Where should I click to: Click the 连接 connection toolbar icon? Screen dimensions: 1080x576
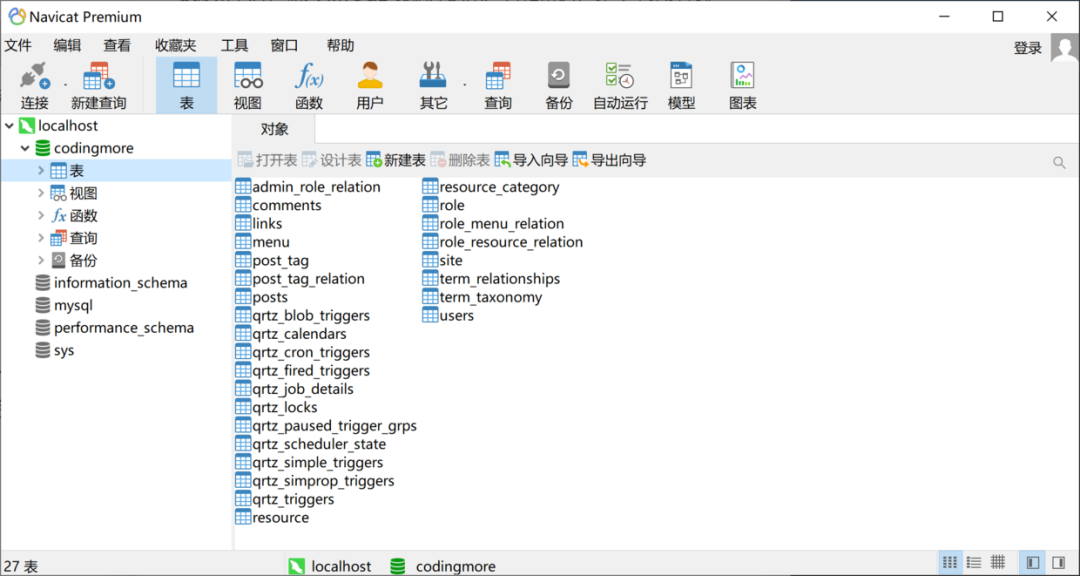34,85
